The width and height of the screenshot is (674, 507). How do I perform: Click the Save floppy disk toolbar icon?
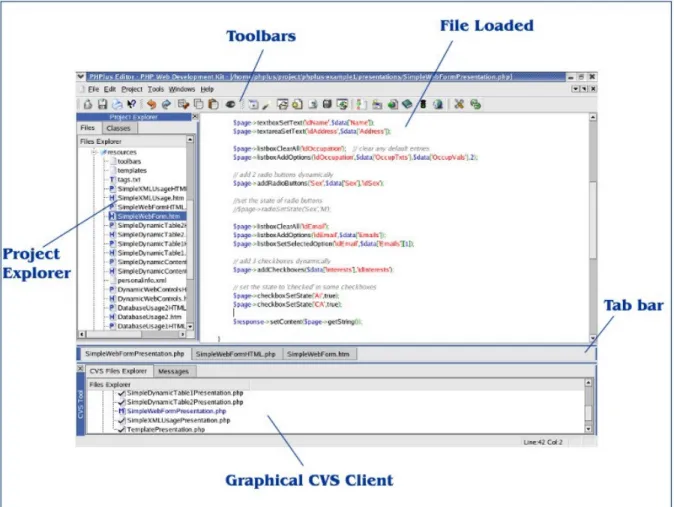coord(102,104)
